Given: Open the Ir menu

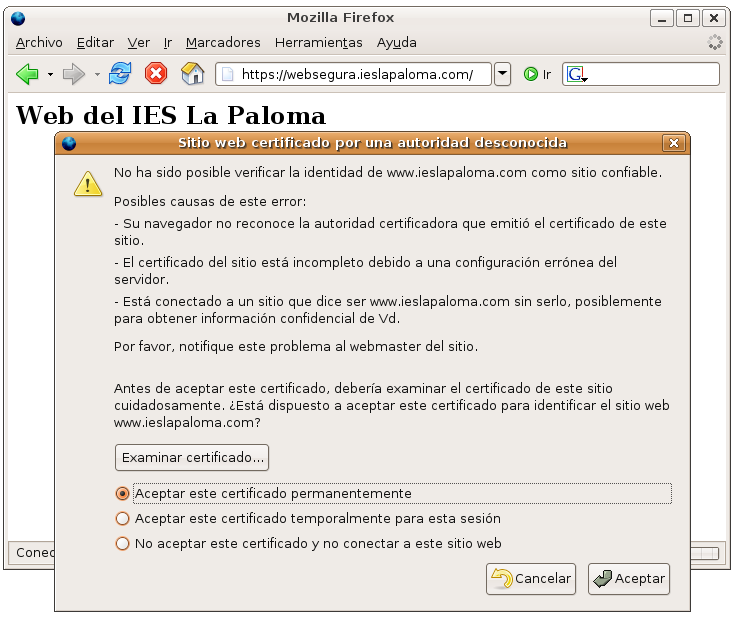Looking at the screenshot, I should click(x=168, y=43).
